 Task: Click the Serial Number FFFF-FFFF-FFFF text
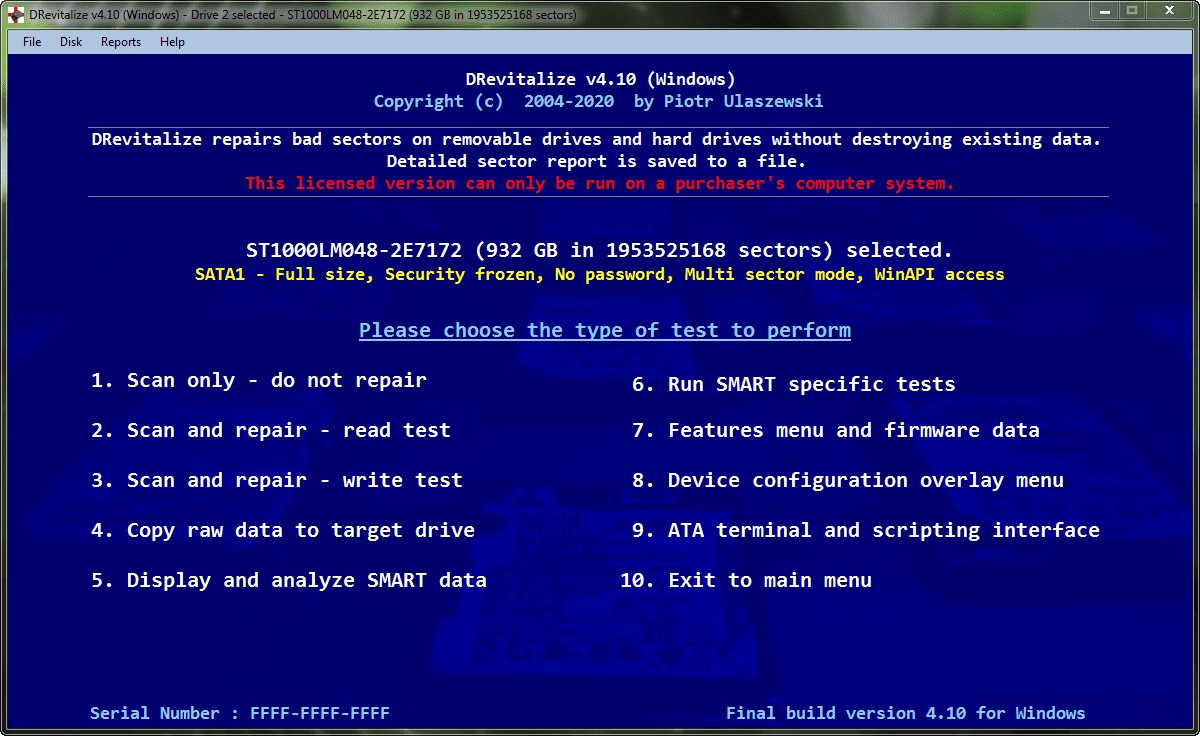(240, 714)
